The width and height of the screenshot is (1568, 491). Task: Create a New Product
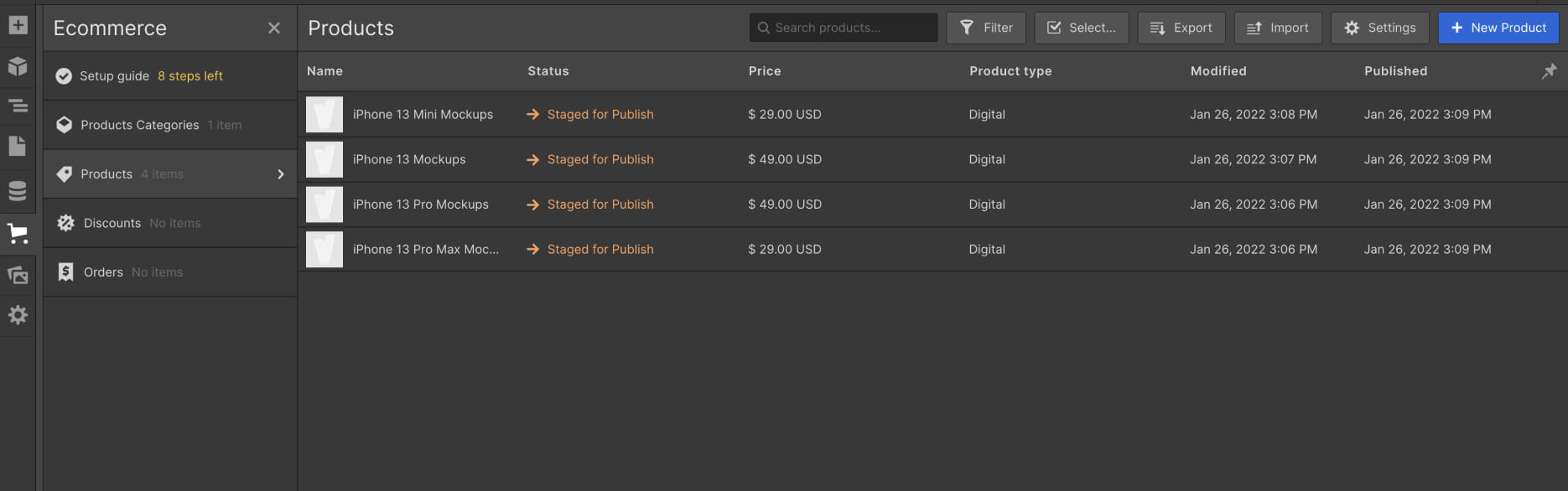click(1498, 27)
